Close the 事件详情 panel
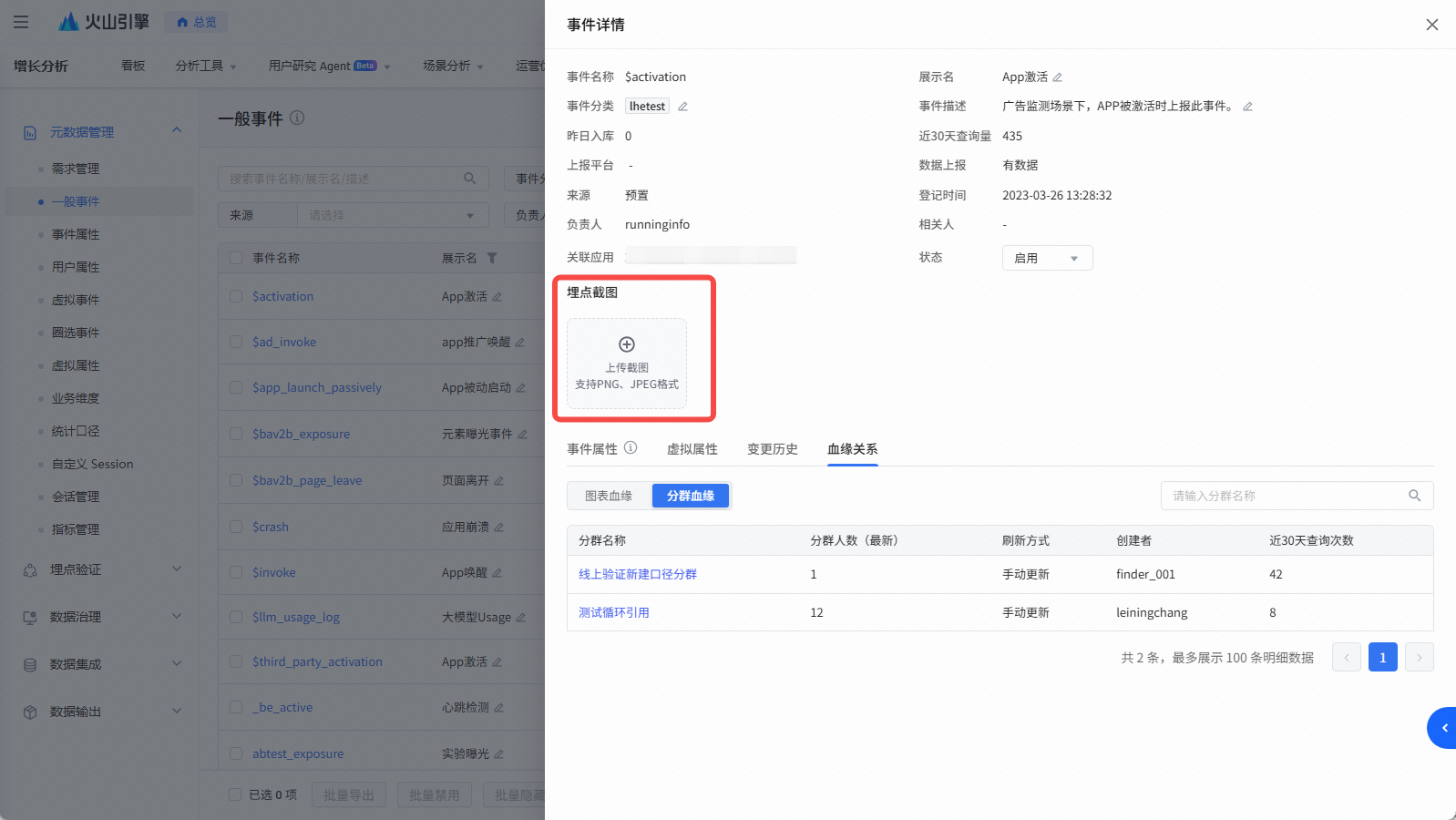 point(1431,25)
